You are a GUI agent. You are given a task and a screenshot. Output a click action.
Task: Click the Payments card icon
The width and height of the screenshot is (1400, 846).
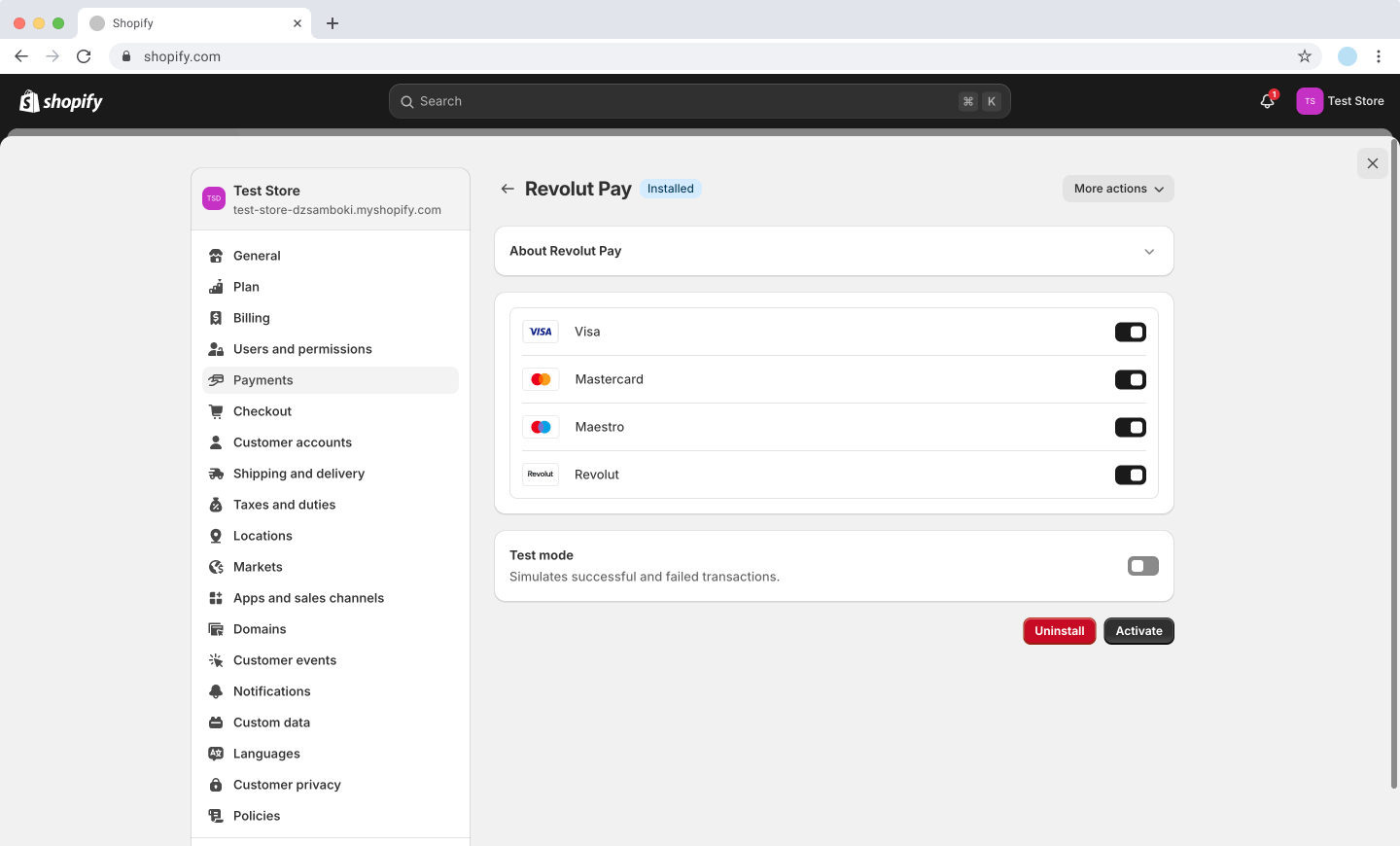pos(216,380)
